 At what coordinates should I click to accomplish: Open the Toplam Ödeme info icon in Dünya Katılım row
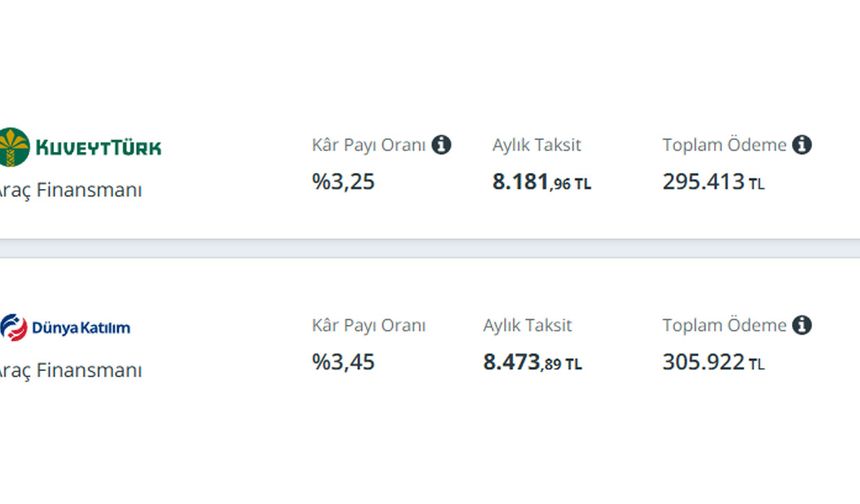pos(802,325)
